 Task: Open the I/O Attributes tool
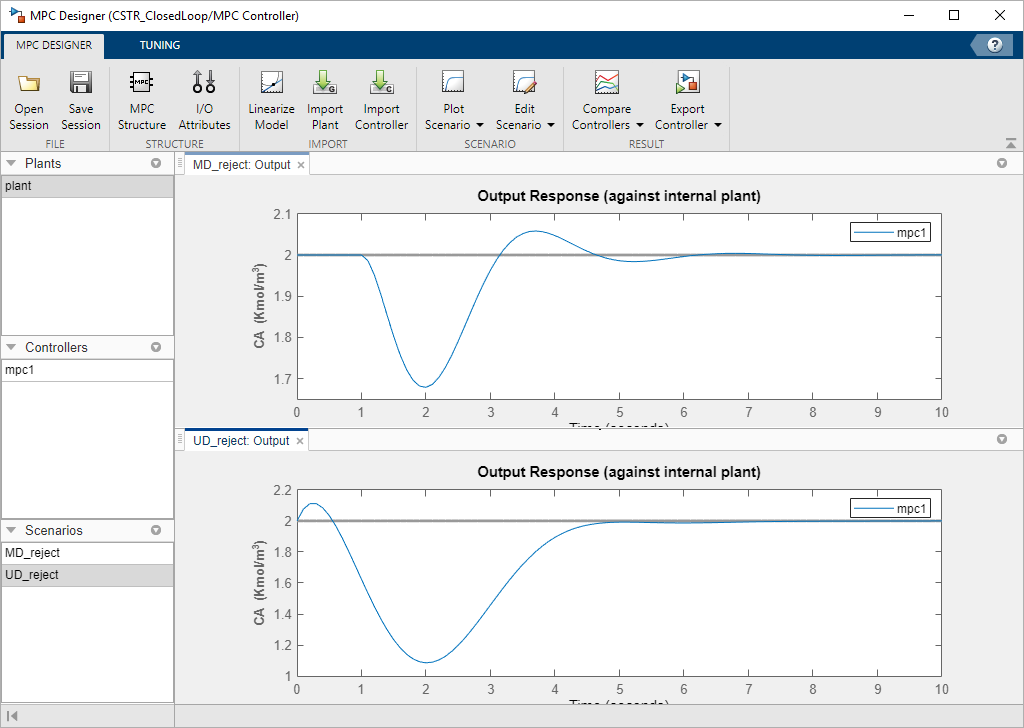(204, 84)
